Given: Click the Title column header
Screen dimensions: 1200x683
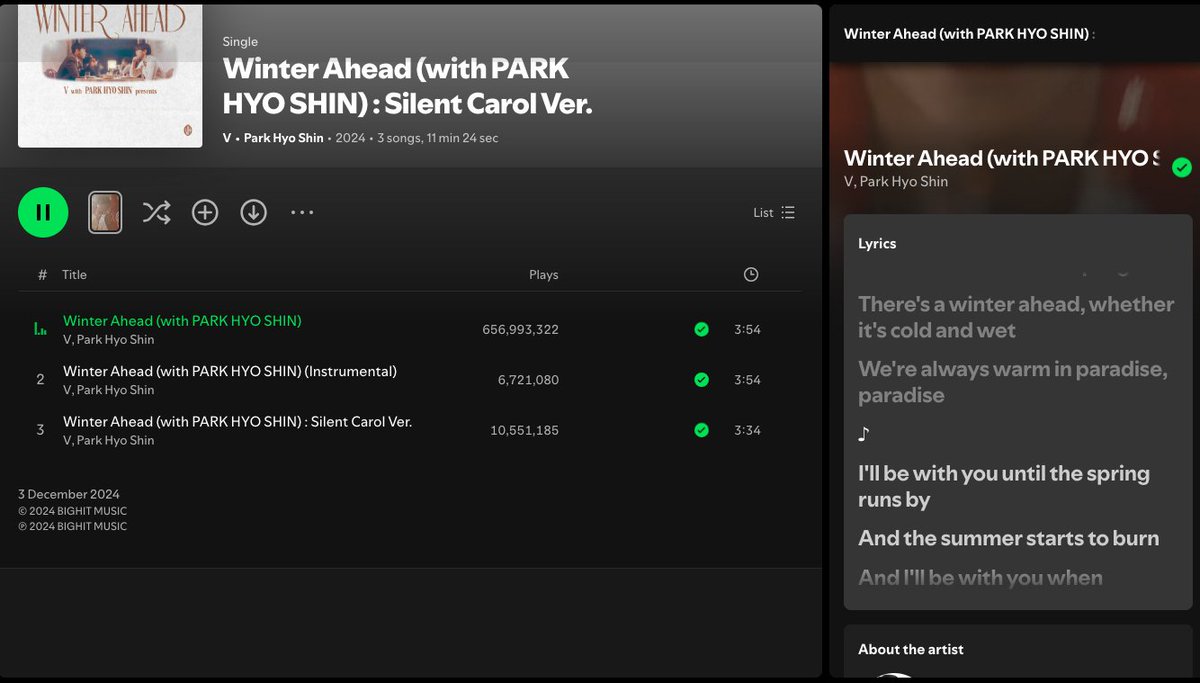Looking at the screenshot, I should pyautogui.click(x=74, y=274).
